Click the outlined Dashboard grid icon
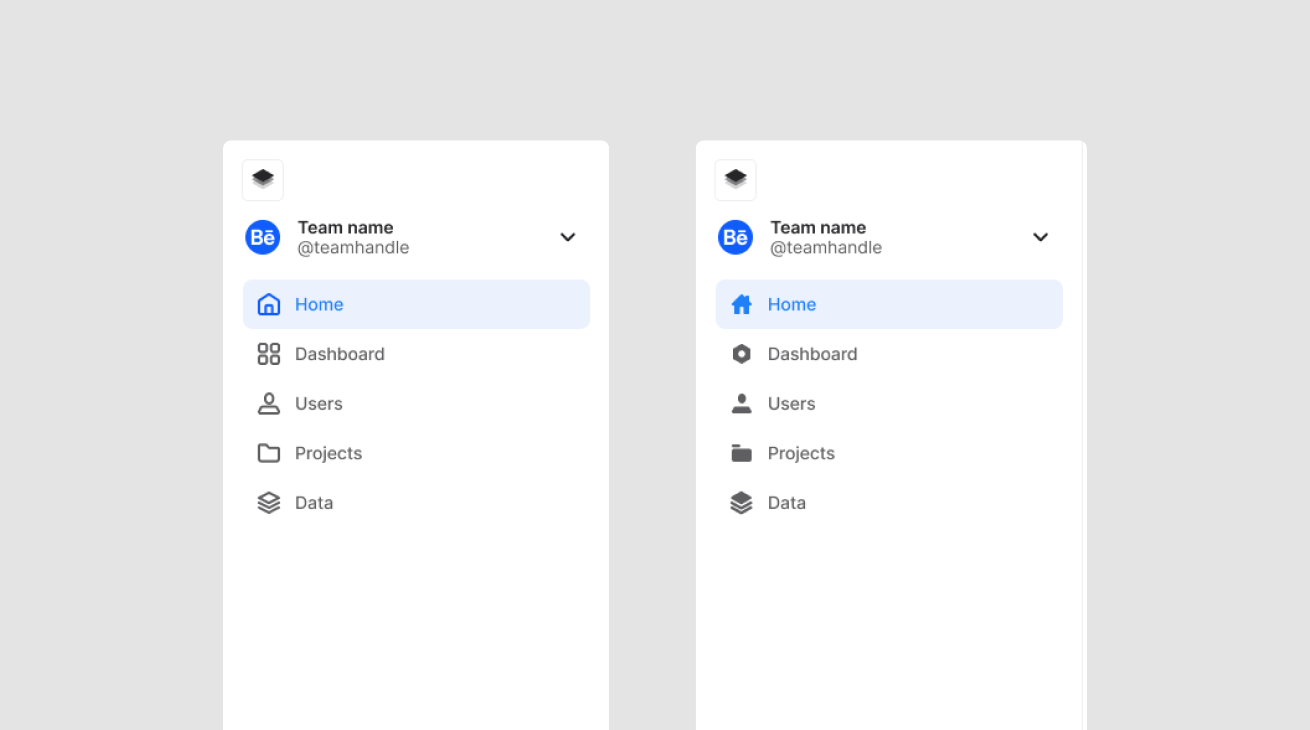The width and height of the screenshot is (1310, 730). pyautogui.click(x=269, y=354)
